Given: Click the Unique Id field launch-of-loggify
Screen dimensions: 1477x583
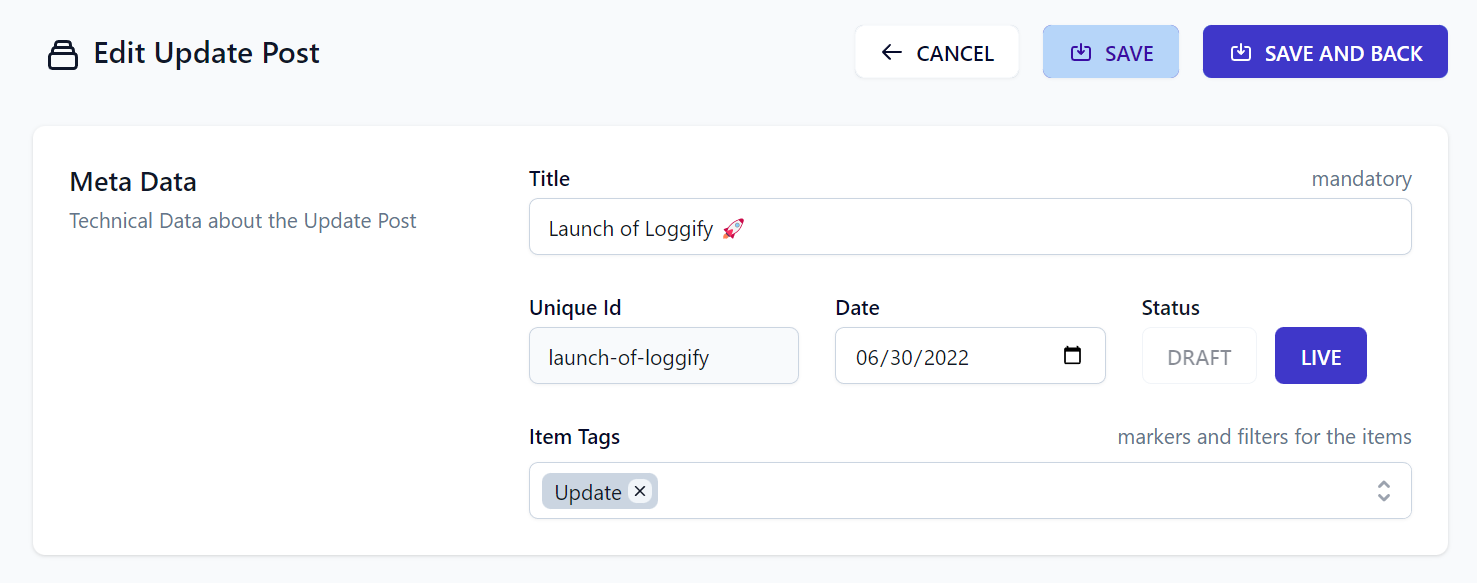Looking at the screenshot, I should click(x=664, y=356).
